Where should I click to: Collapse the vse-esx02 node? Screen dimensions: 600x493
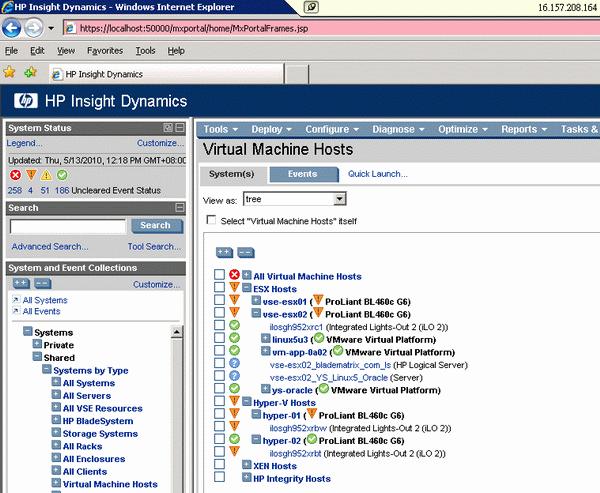(x=256, y=313)
